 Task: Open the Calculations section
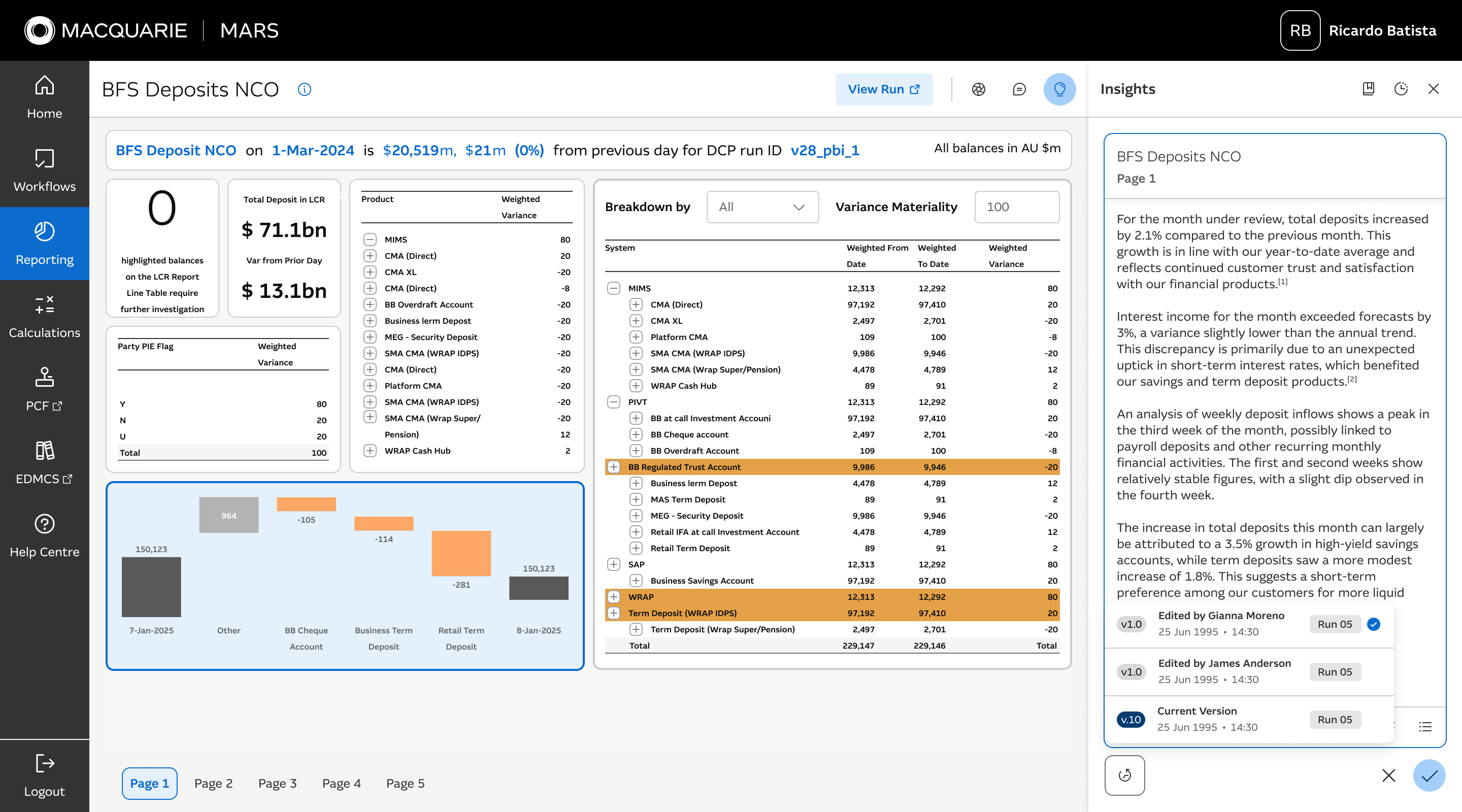pyautogui.click(x=44, y=317)
